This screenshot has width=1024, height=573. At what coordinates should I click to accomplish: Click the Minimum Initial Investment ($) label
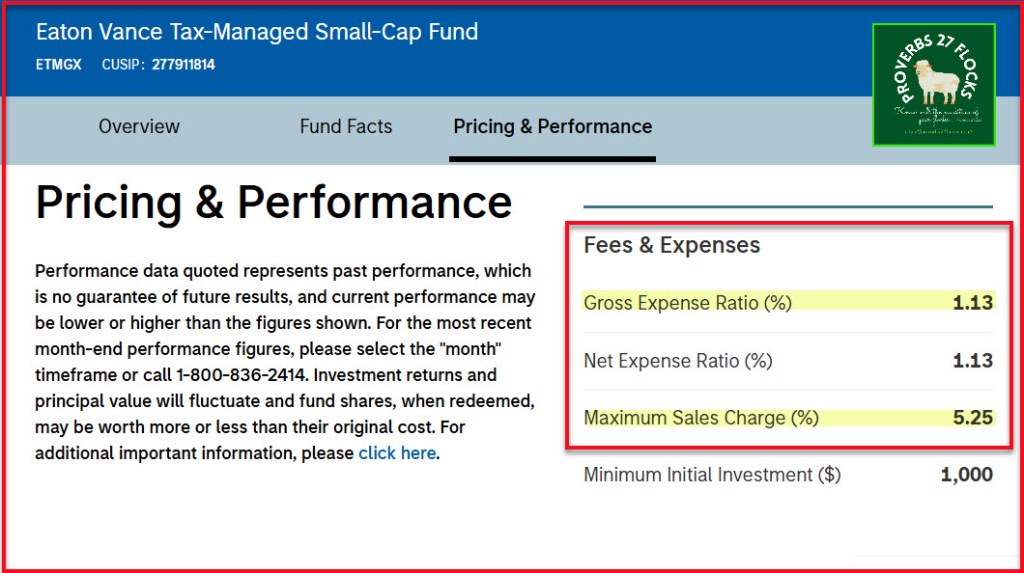[712, 475]
